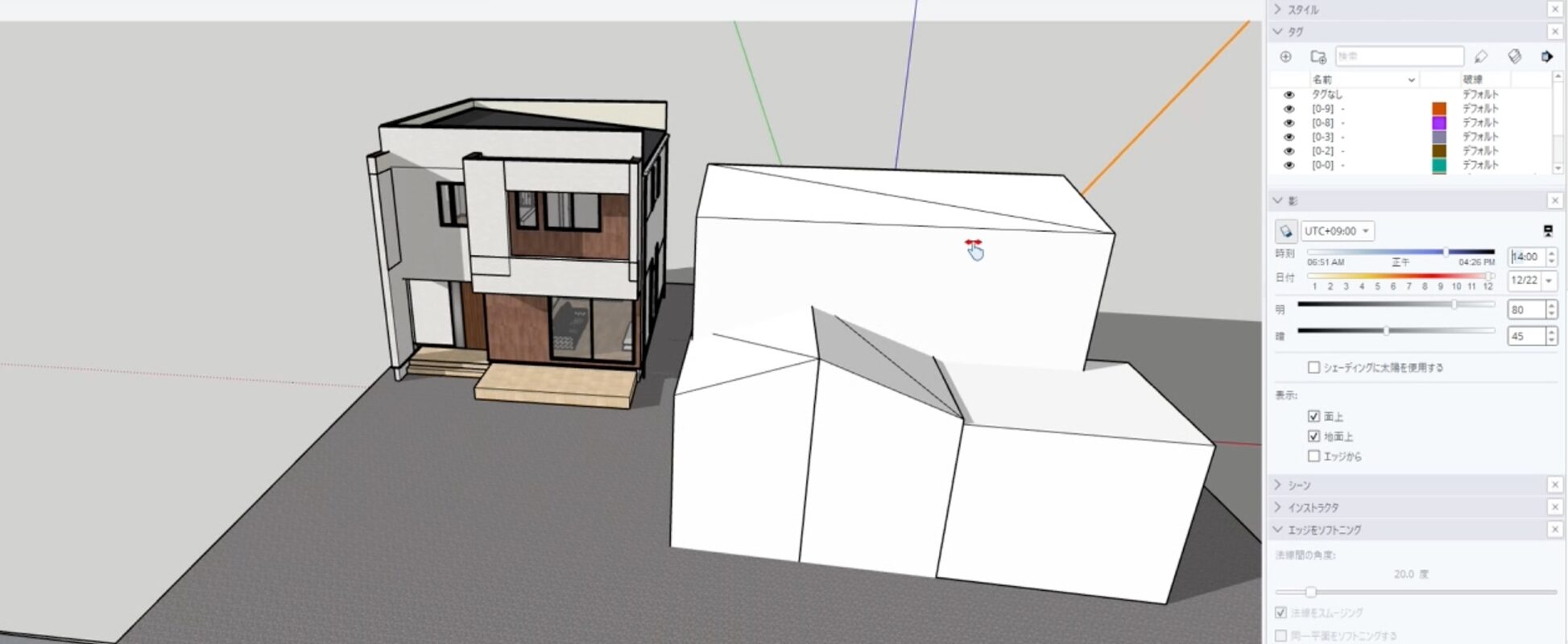Enable the エッジから checkbox

1314,456
